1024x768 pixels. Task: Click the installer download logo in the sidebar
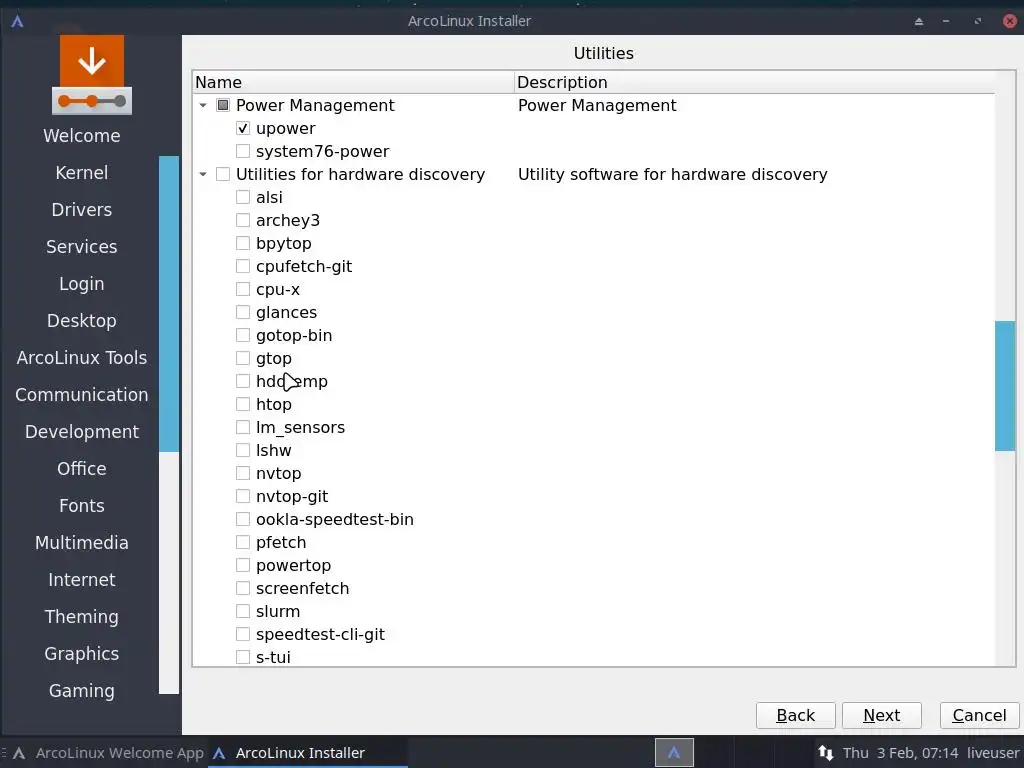pyautogui.click(x=91, y=75)
